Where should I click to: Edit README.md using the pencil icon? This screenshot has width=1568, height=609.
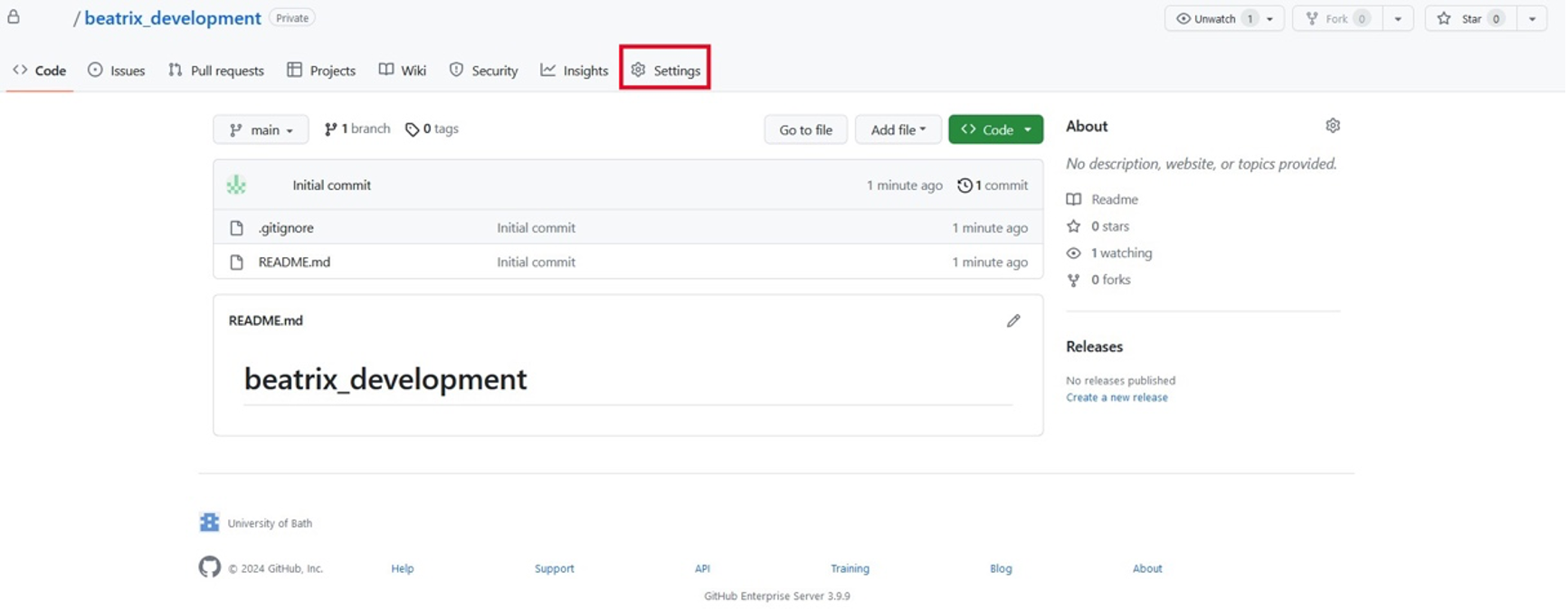(x=1013, y=320)
